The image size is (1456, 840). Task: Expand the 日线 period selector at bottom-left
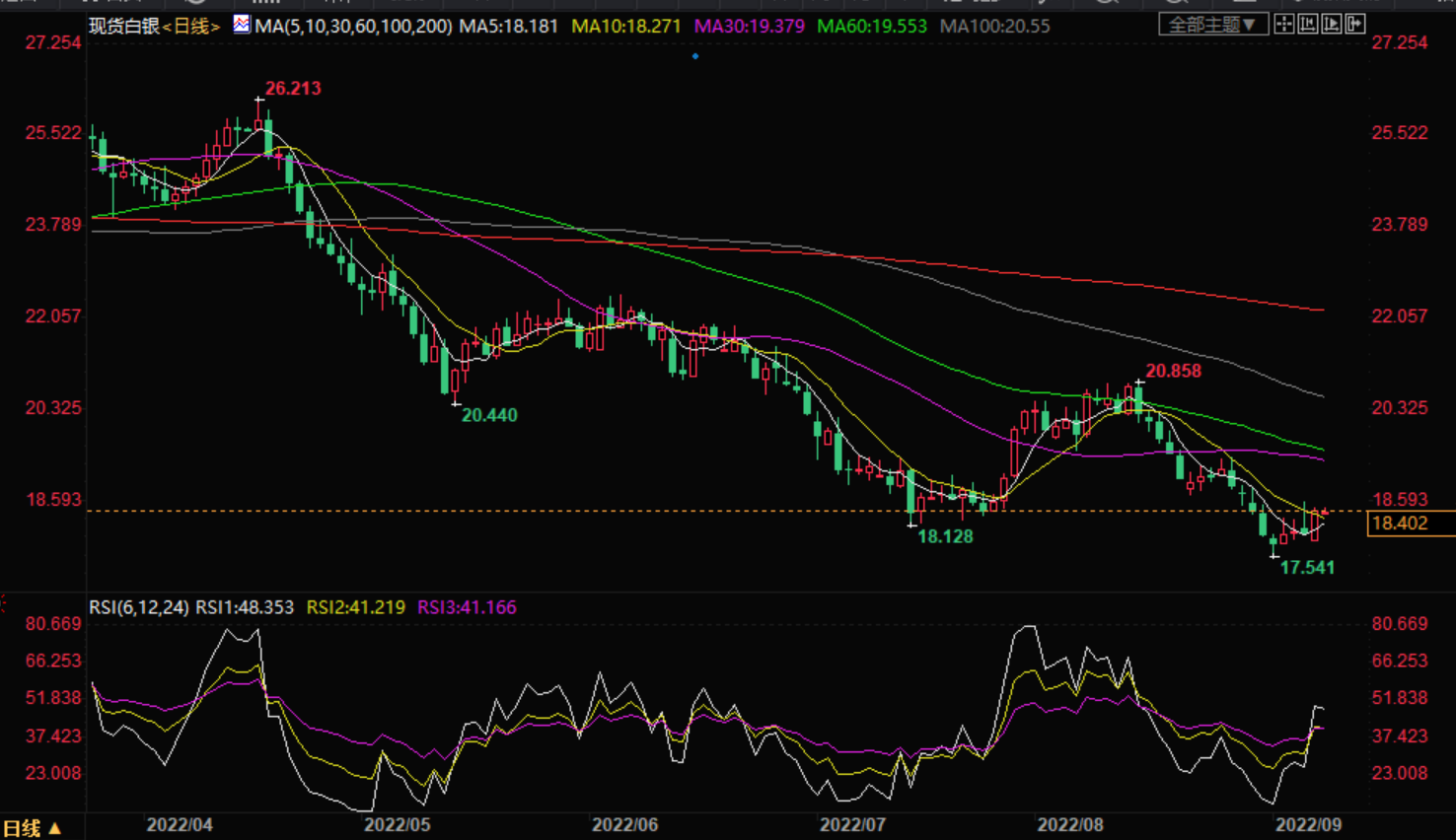coord(33,828)
